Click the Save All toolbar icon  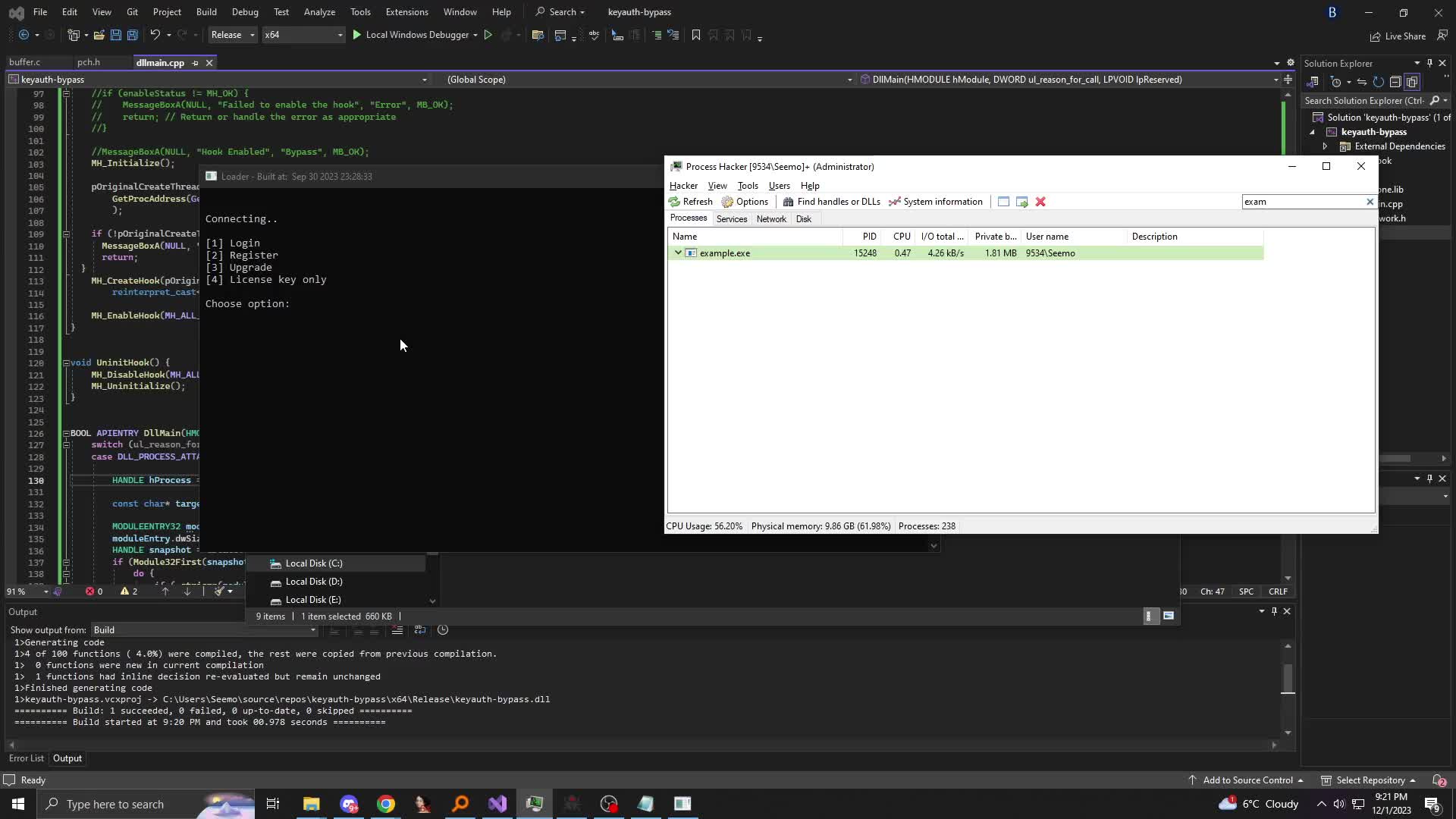click(x=132, y=35)
